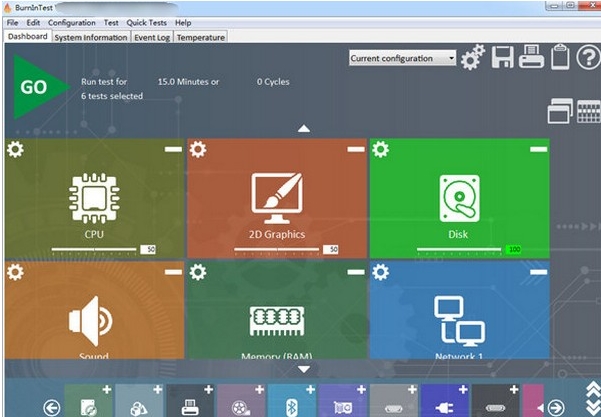The image size is (601, 417).
Task: Add the Printer test with plus
Action: [209, 390]
